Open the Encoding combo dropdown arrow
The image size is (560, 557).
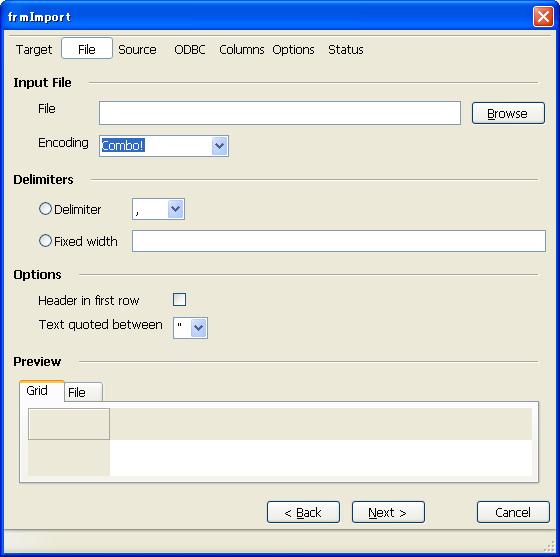[219, 146]
